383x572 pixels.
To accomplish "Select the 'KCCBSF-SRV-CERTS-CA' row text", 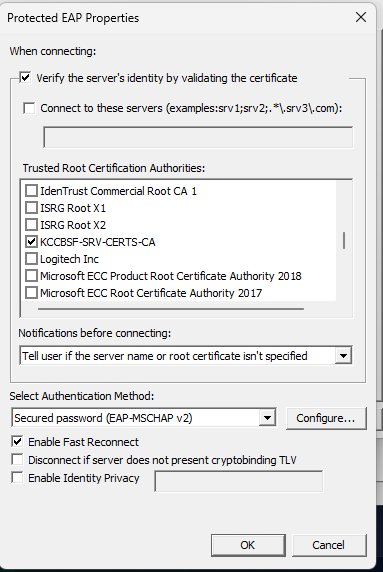I will [98, 242].
